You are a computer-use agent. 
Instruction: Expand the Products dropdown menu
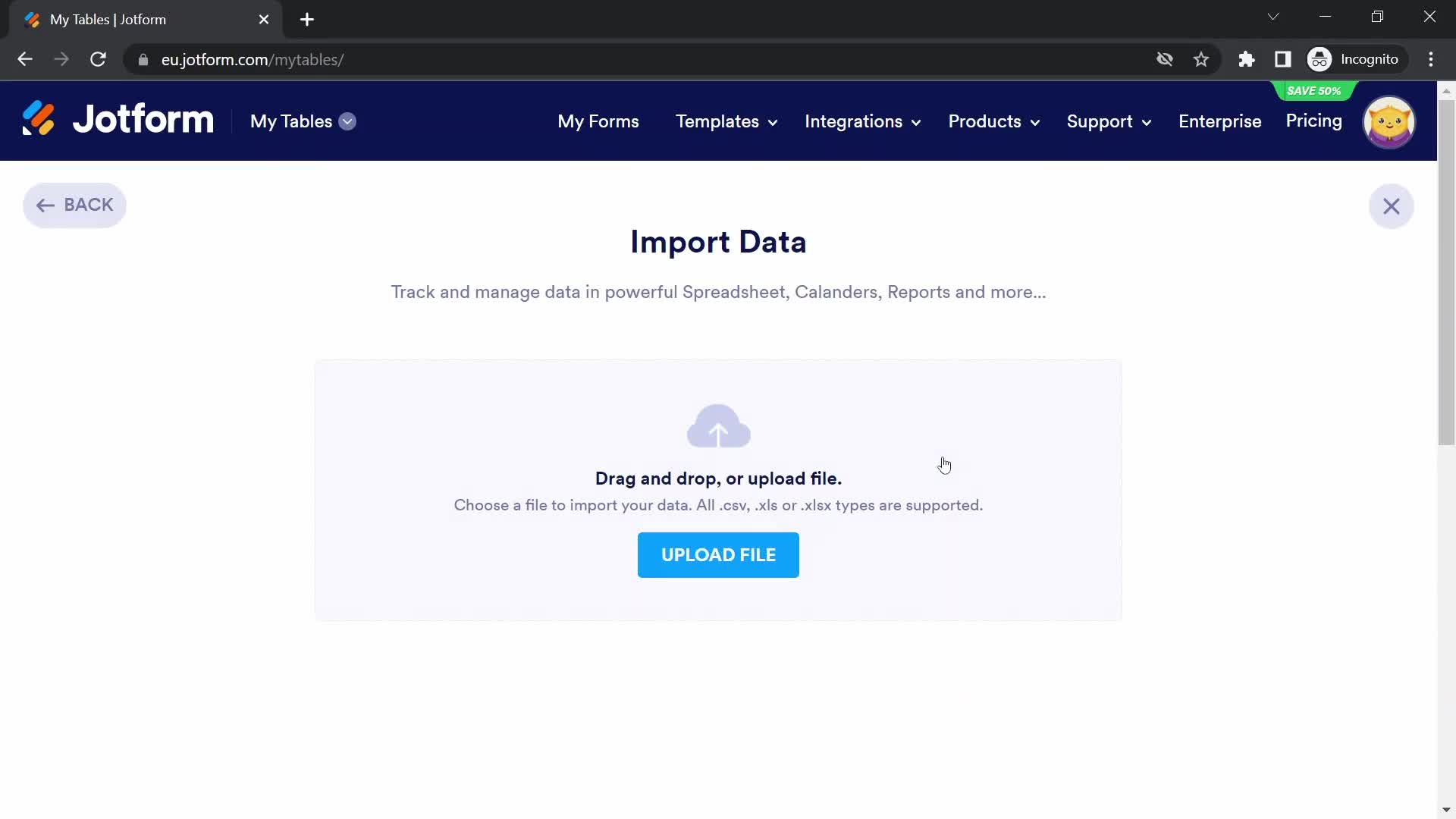pos(994,121)
